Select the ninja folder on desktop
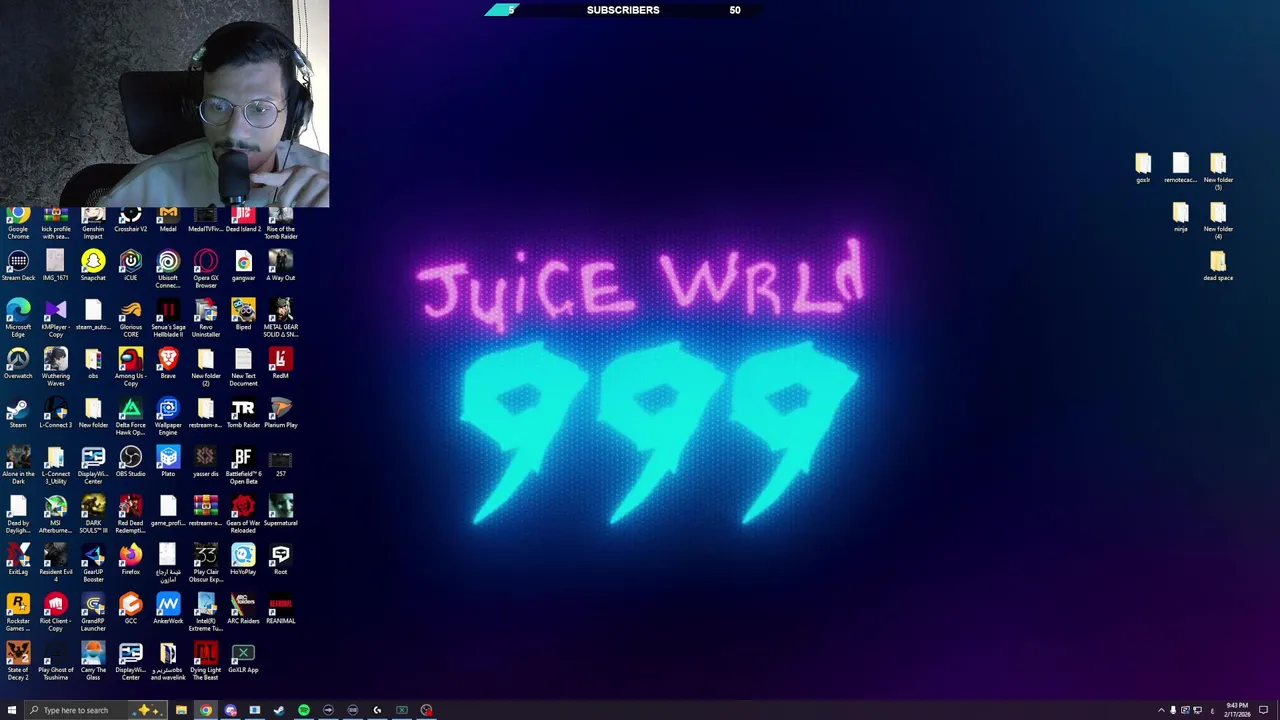The width and height of the screenshot is (1280, 720). 1181,217
